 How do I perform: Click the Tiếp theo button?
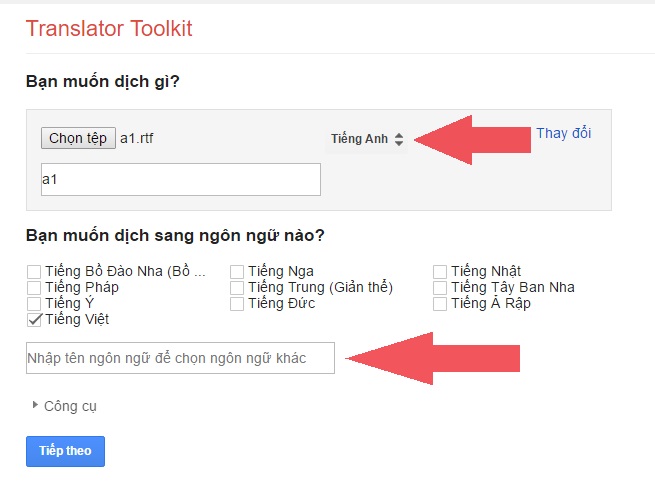pos(65,451)
